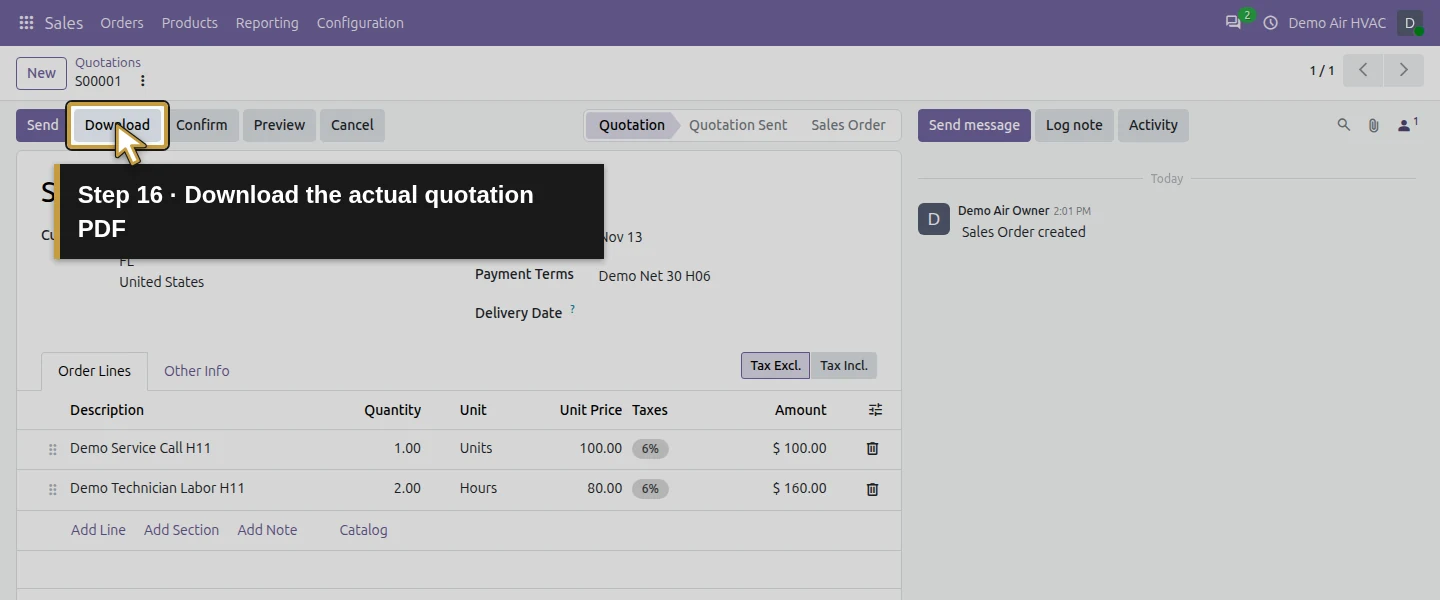Open the Delivery Date help tooltip
Viewport: 1440px width, 600px height.
pyautogui.click(x=573, y=310)
